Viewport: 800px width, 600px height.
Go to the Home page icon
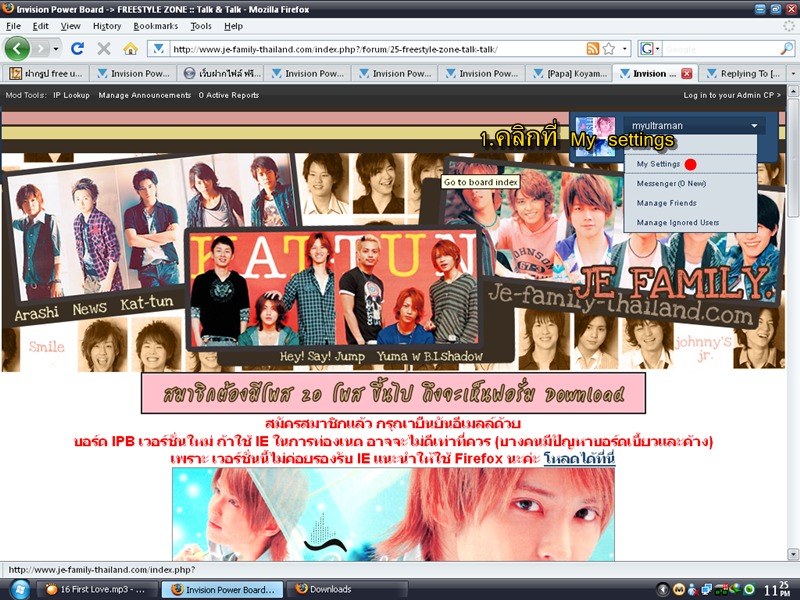131,48
